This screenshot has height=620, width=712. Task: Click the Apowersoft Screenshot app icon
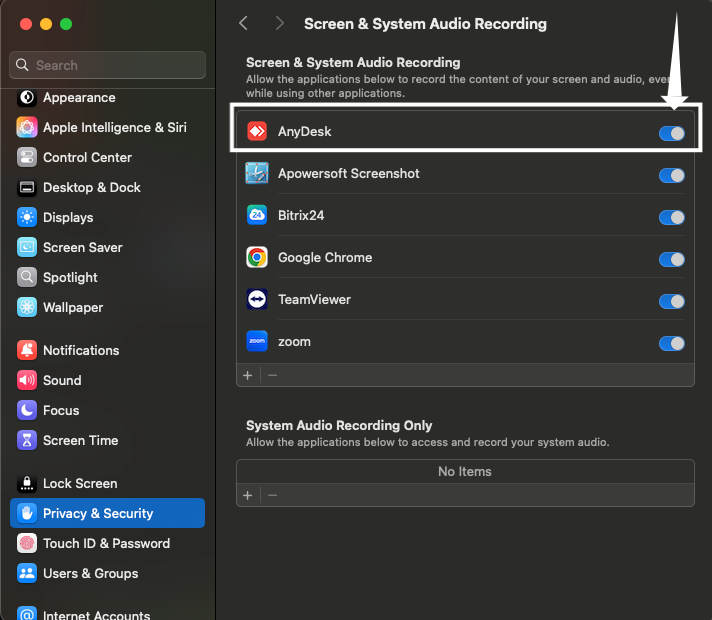257,173
